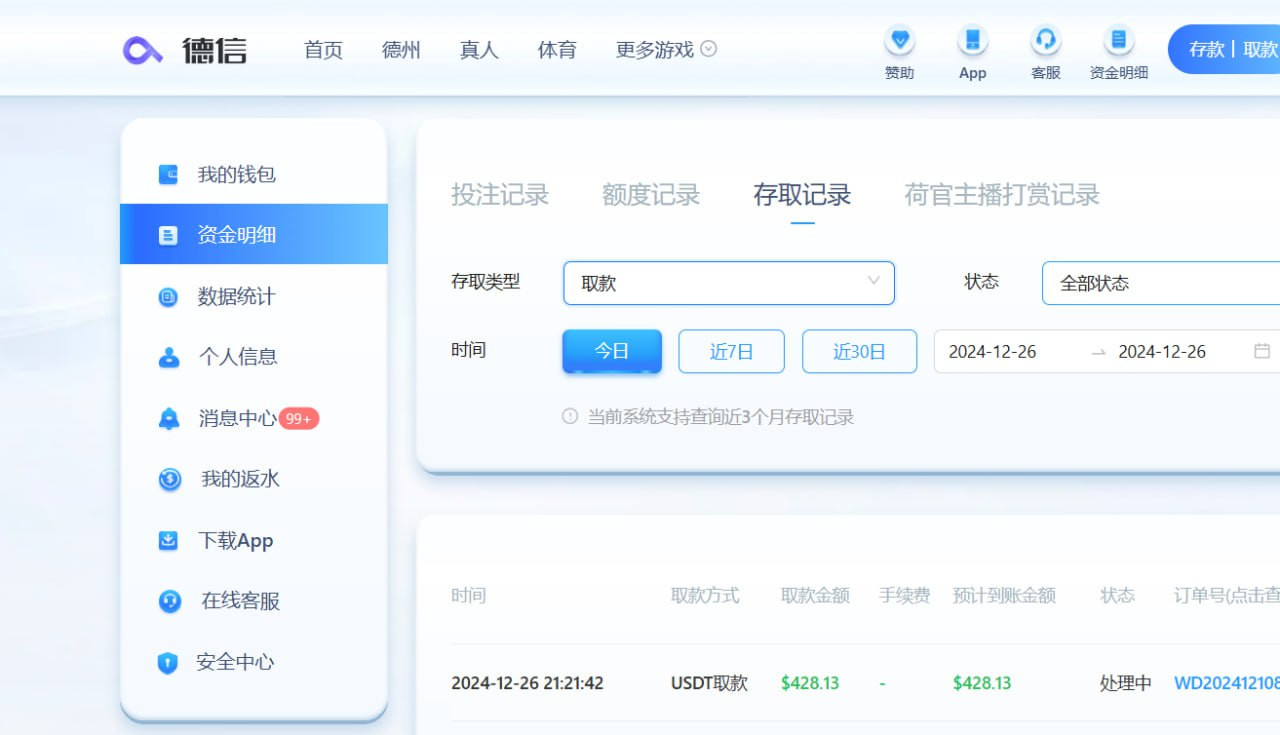The width and height of the screenshot is (1280, 735).
Task: Select the 近7日 time filter button
Action: click(732, 351)
